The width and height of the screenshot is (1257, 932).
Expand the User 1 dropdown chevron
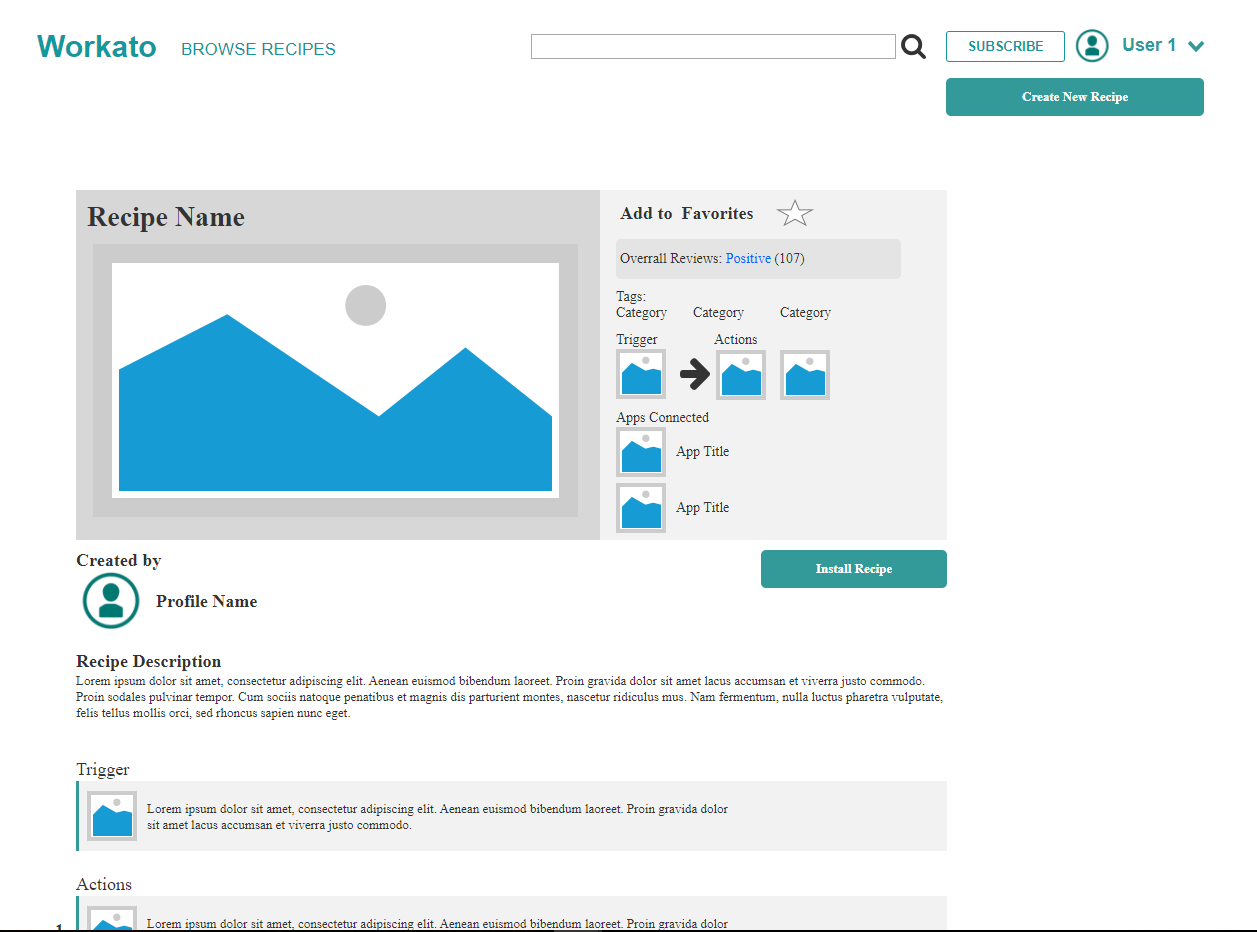click(x=1195, y=46)
